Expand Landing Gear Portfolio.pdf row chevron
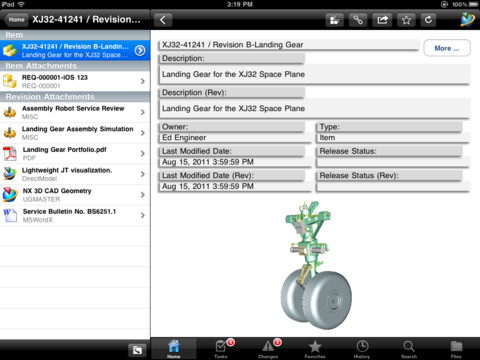Screen dimensions: 480x360 [143, 154]
